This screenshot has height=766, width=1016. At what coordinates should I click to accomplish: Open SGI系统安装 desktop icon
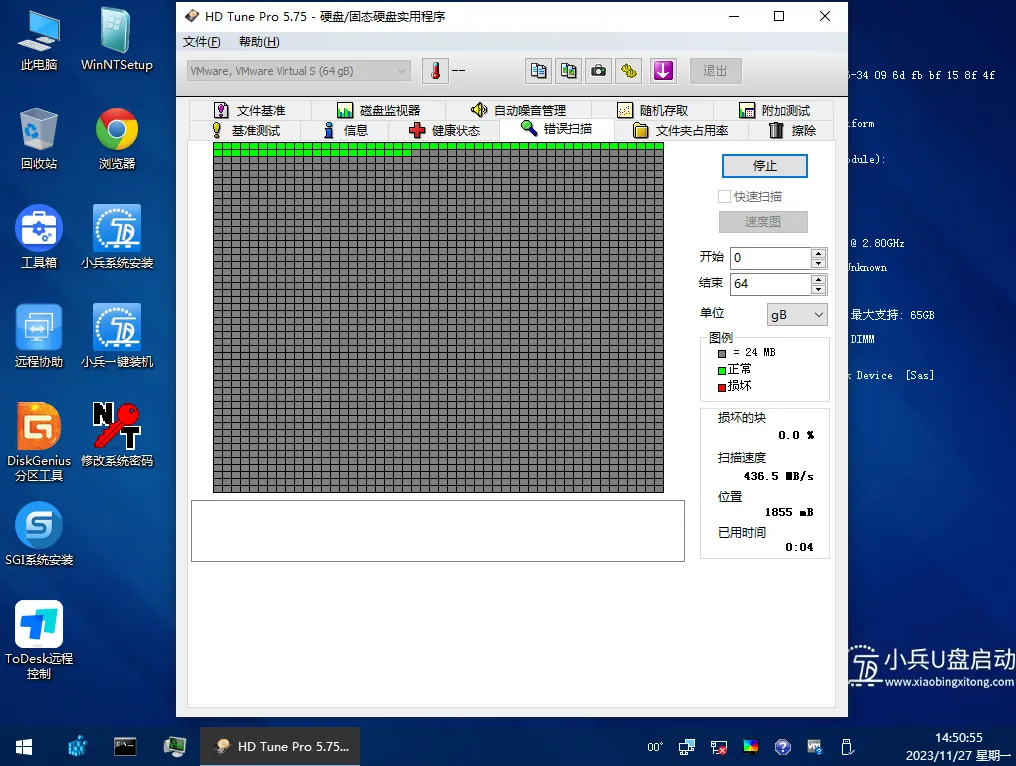pyautogui.click(x=39, y=534)
